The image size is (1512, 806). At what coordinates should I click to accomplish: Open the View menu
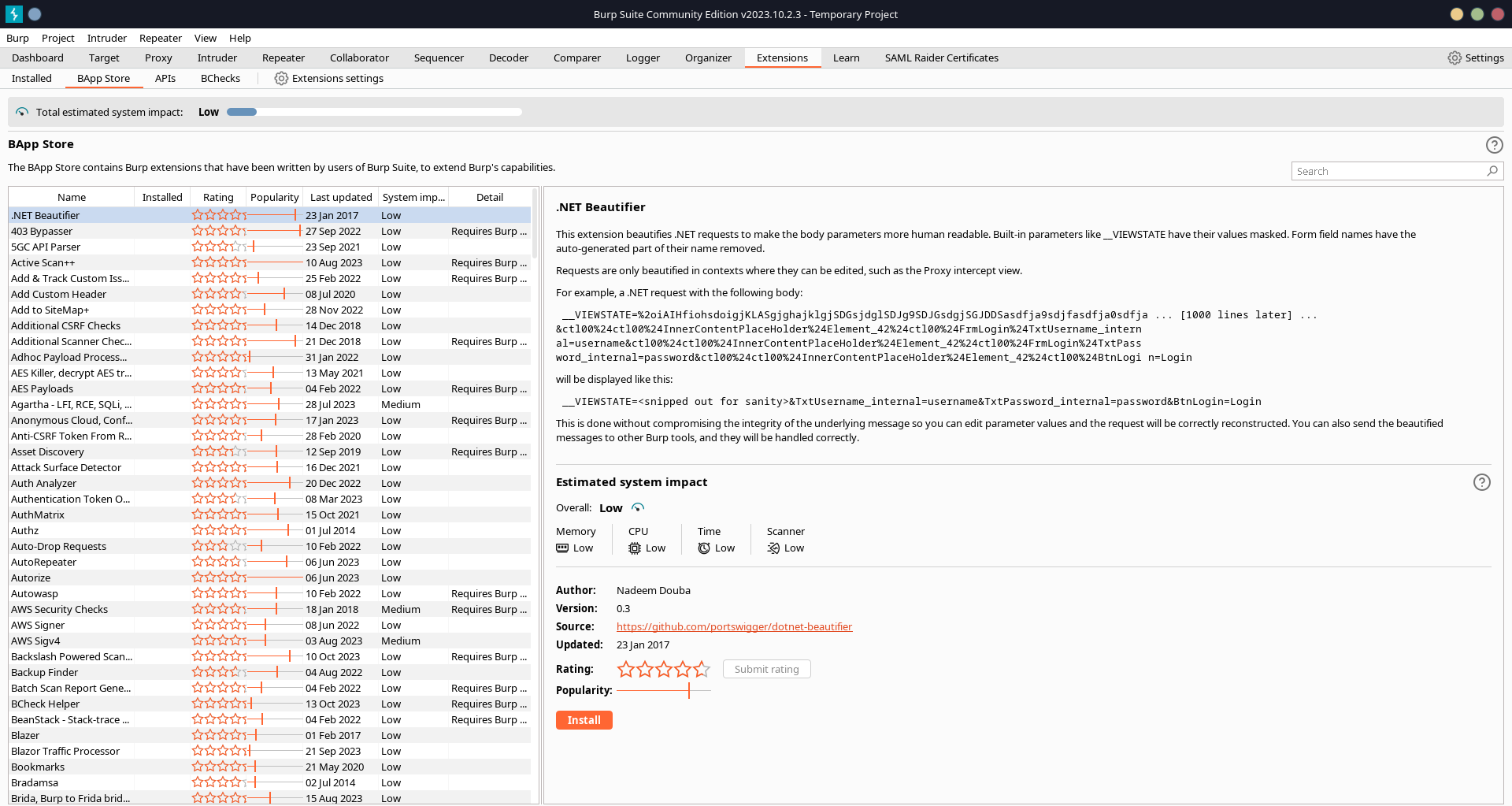tap(205, 38)
